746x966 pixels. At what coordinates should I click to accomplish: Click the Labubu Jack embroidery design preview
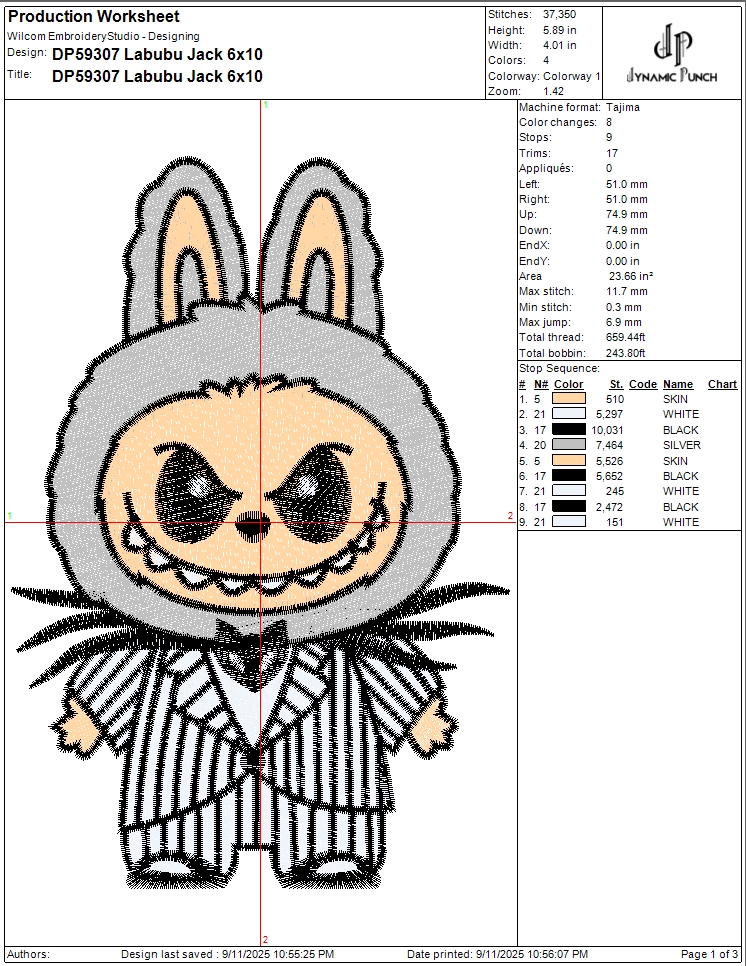pyautogui.click(x=261, y=522)
